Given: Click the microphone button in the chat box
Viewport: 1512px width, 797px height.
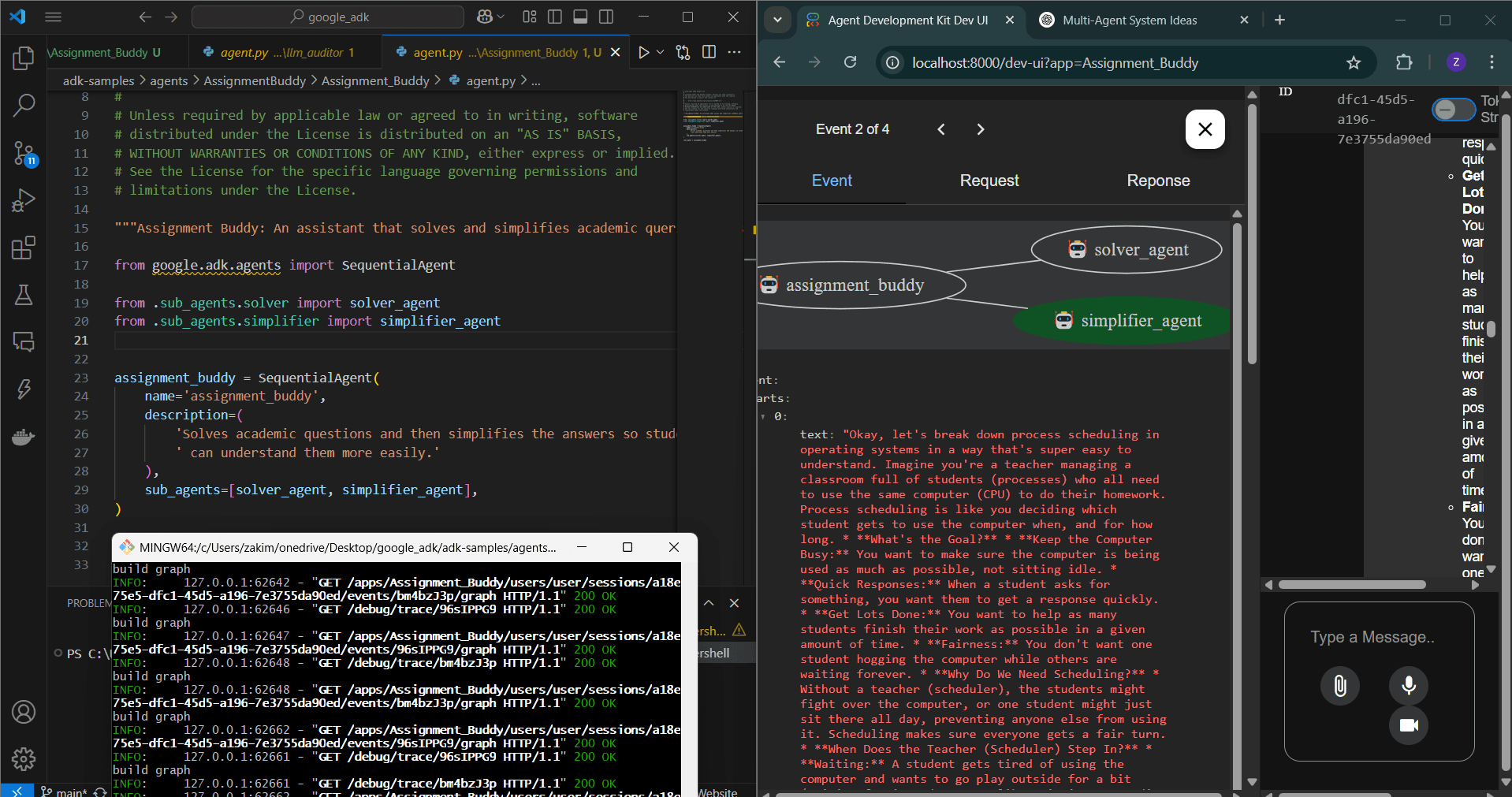Looking at the screenshot, I should pyautogui.click(x=1409, y=686).
